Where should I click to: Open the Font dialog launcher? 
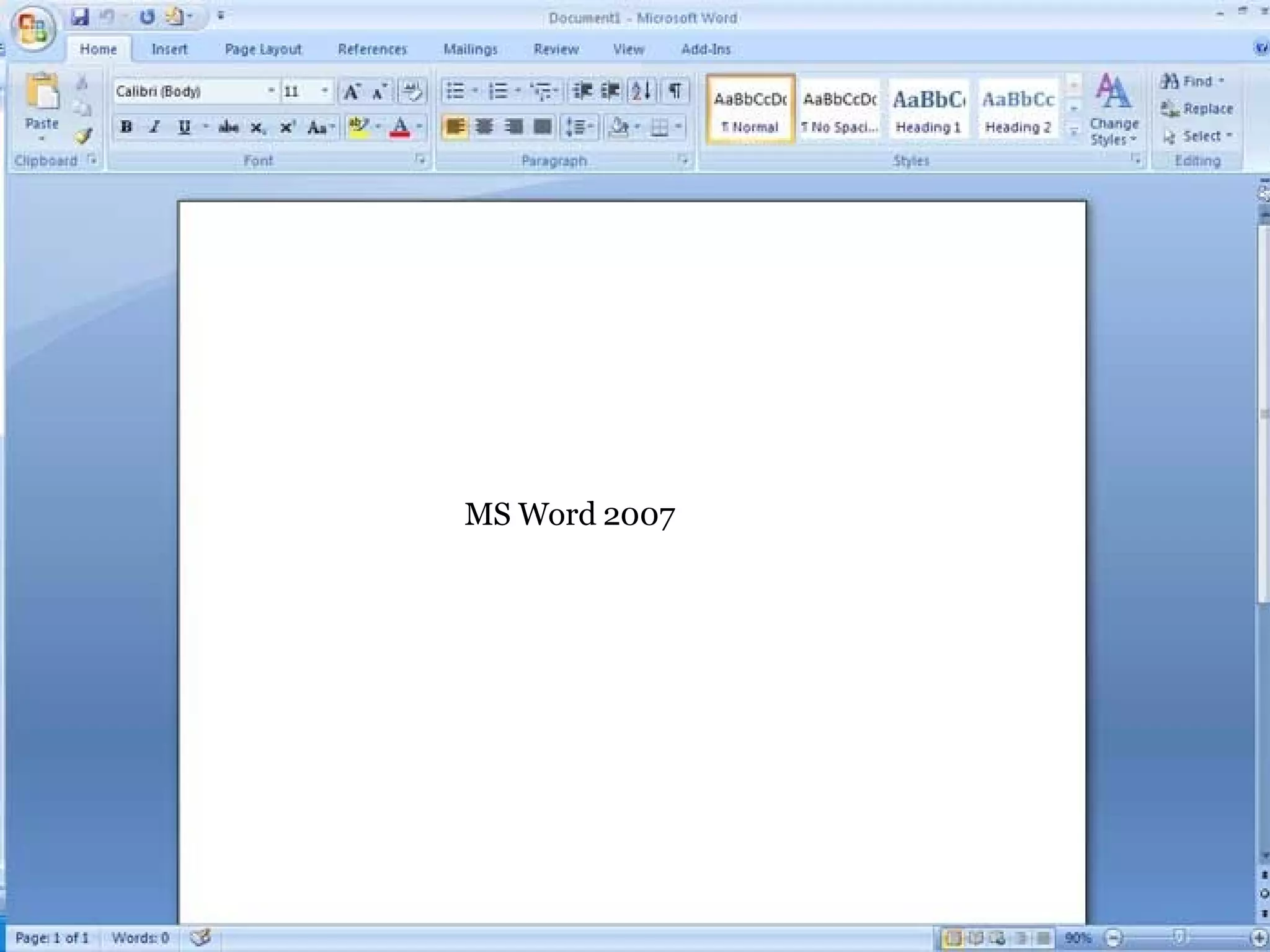[421, 161]
